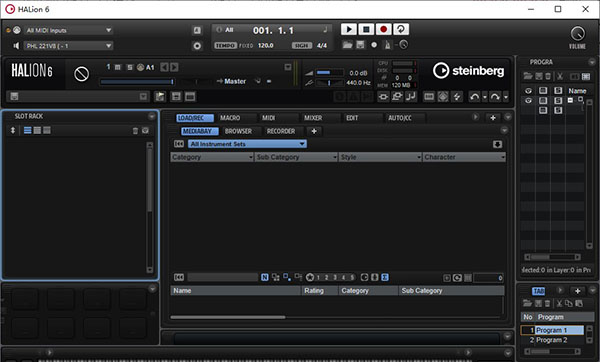Open the multi program preset dropdown arrow

click(143, 96)
